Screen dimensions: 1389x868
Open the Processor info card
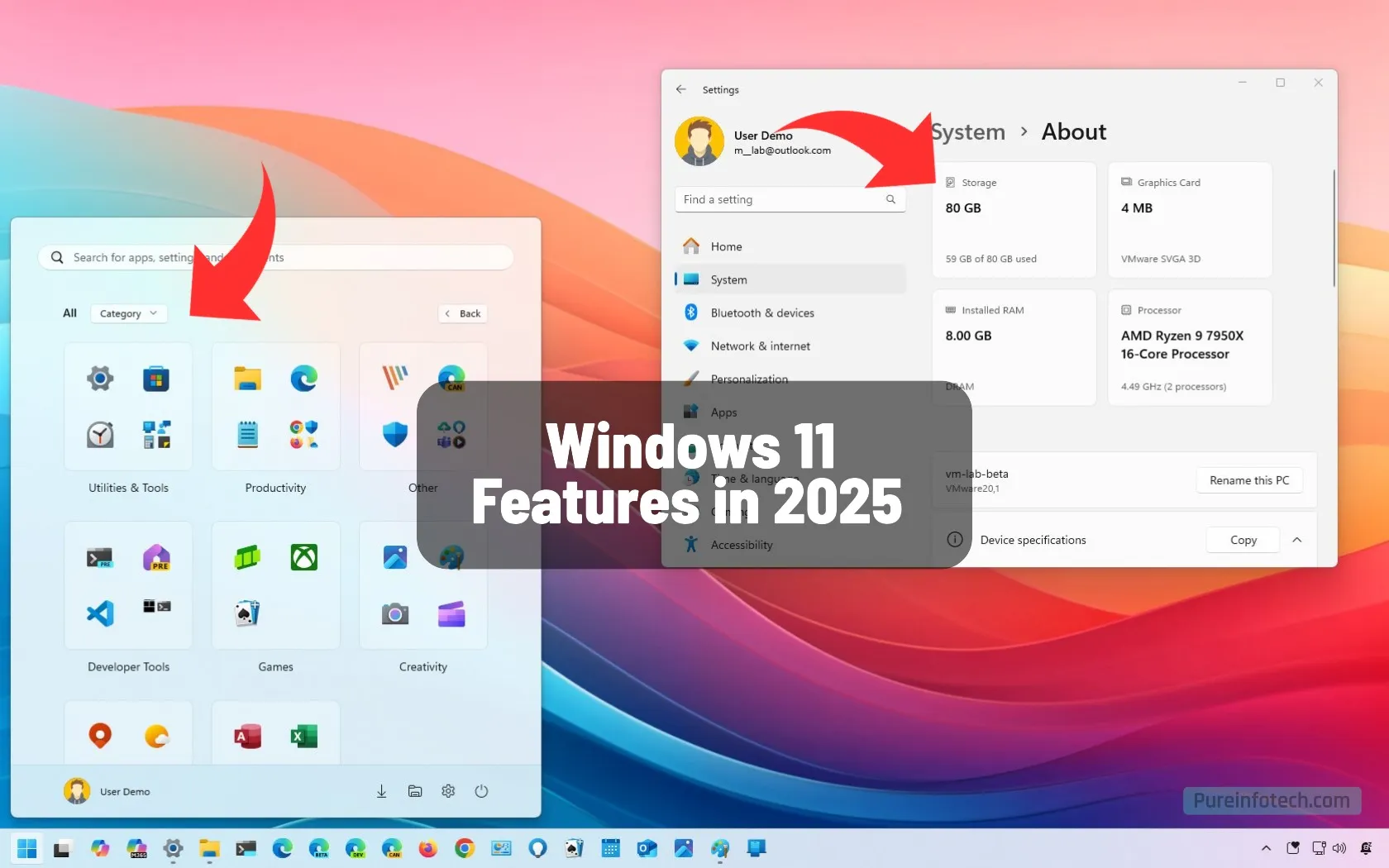point(1190,347)
